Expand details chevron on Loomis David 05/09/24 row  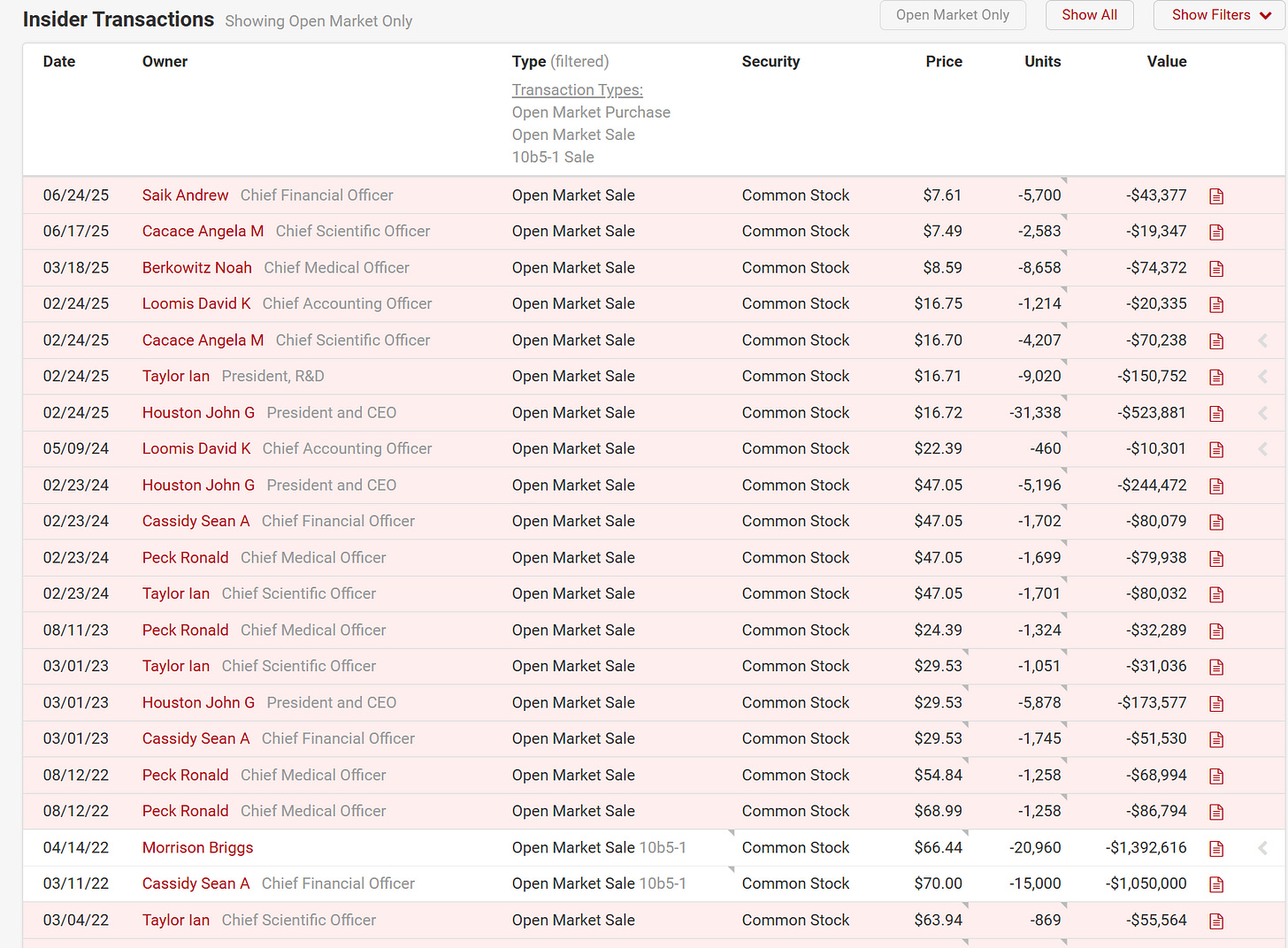click(1262, 449)
